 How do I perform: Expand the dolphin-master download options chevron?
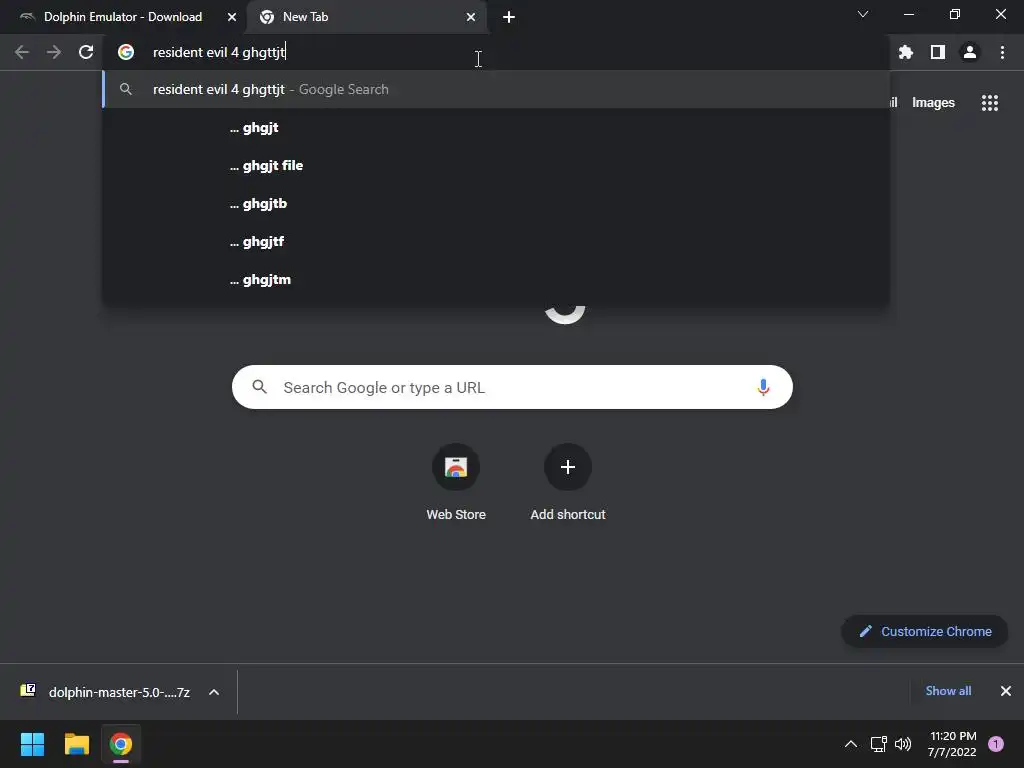pos(214,692)
